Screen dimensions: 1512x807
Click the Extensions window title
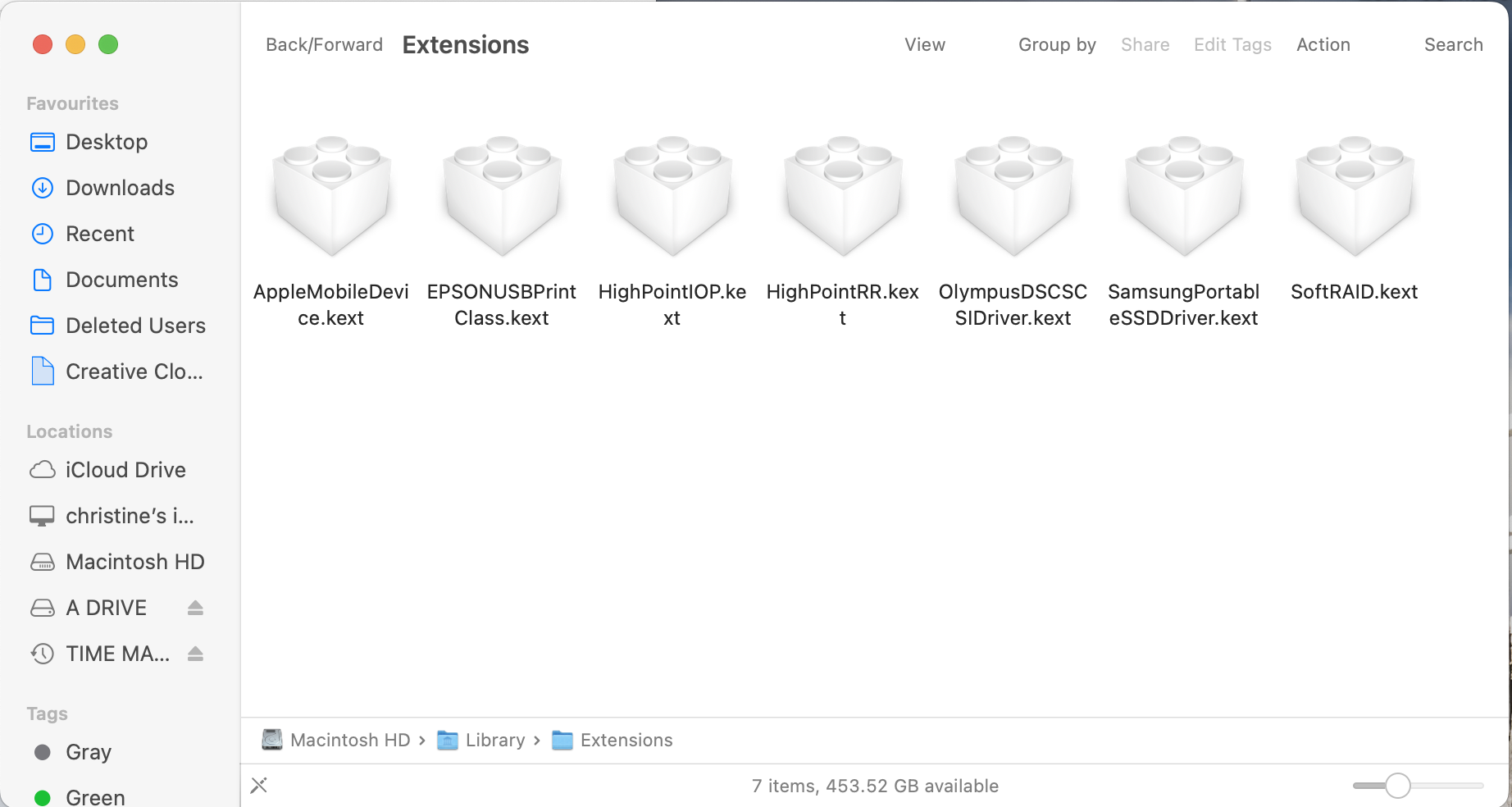[x=466, y=45]
